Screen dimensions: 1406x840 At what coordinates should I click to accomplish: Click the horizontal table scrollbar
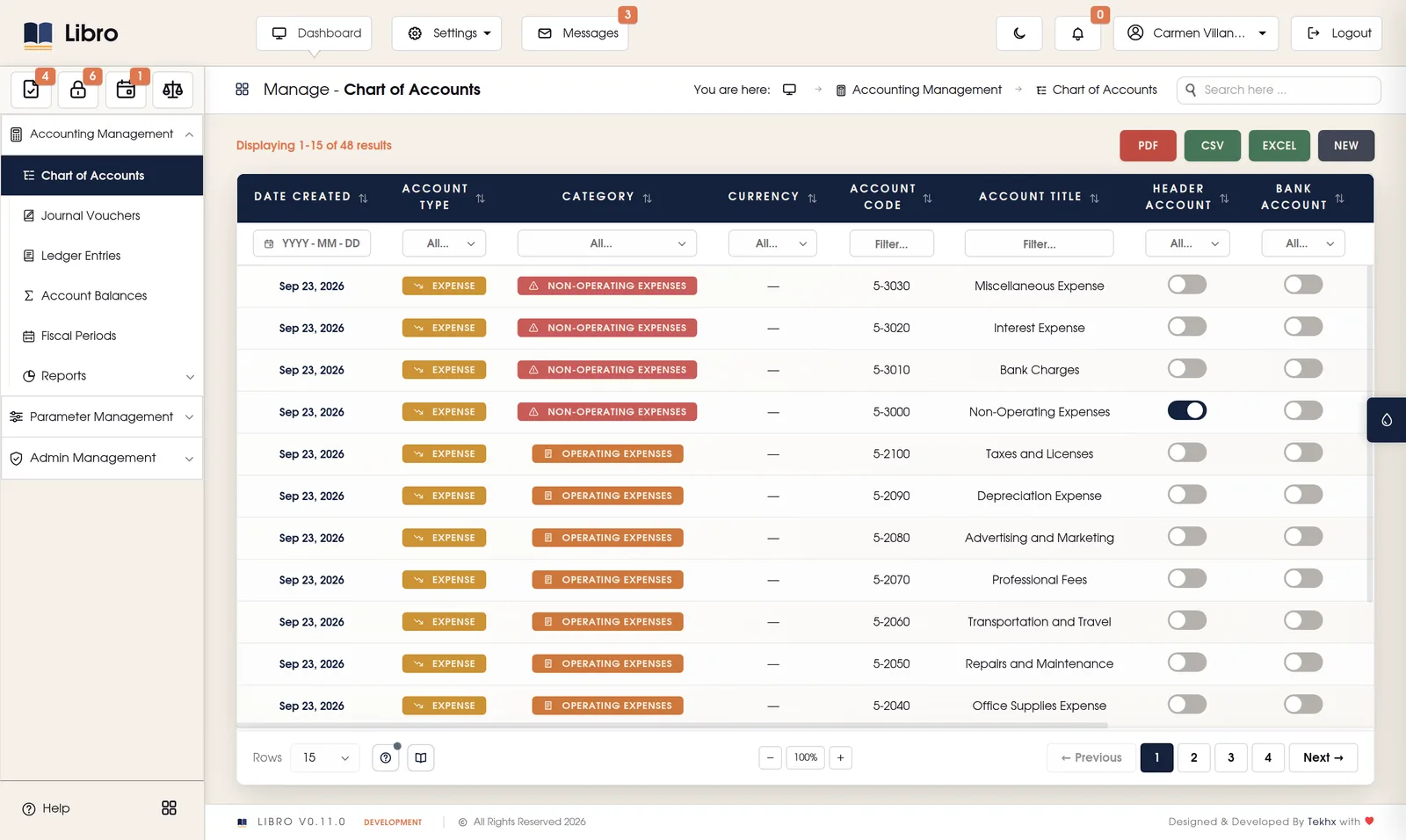(x=672, y=726)
